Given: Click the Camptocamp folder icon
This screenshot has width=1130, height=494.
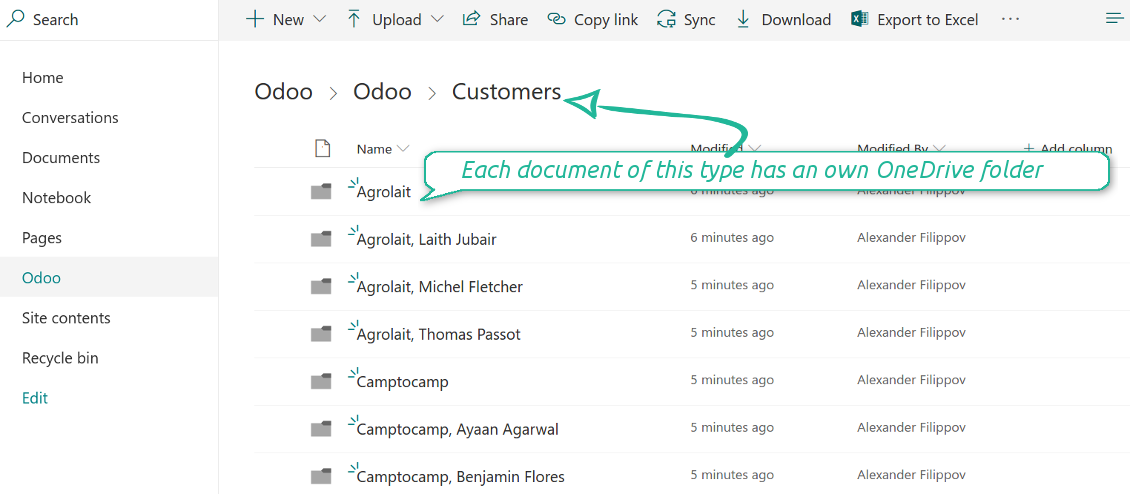Looking at the screenshot, I should tap(321, 381).
